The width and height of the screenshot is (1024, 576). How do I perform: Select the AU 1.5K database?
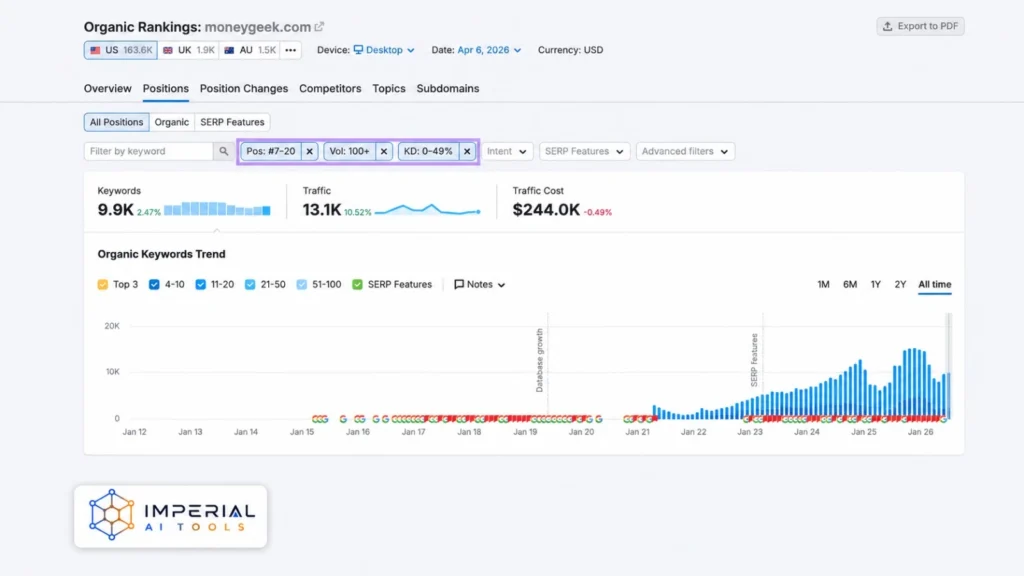pos(249,50)
